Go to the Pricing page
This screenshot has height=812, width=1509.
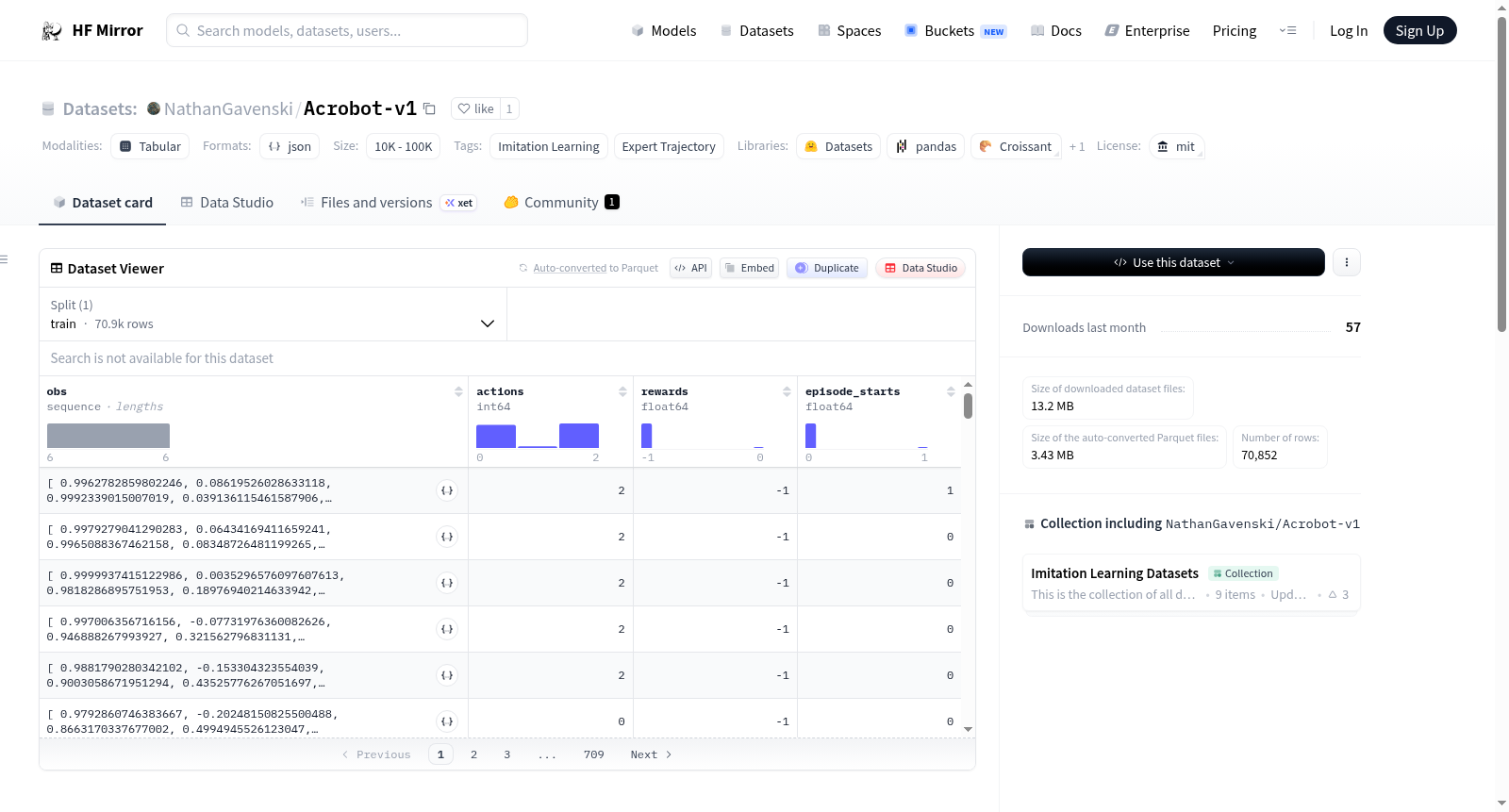coord(1235,31)
